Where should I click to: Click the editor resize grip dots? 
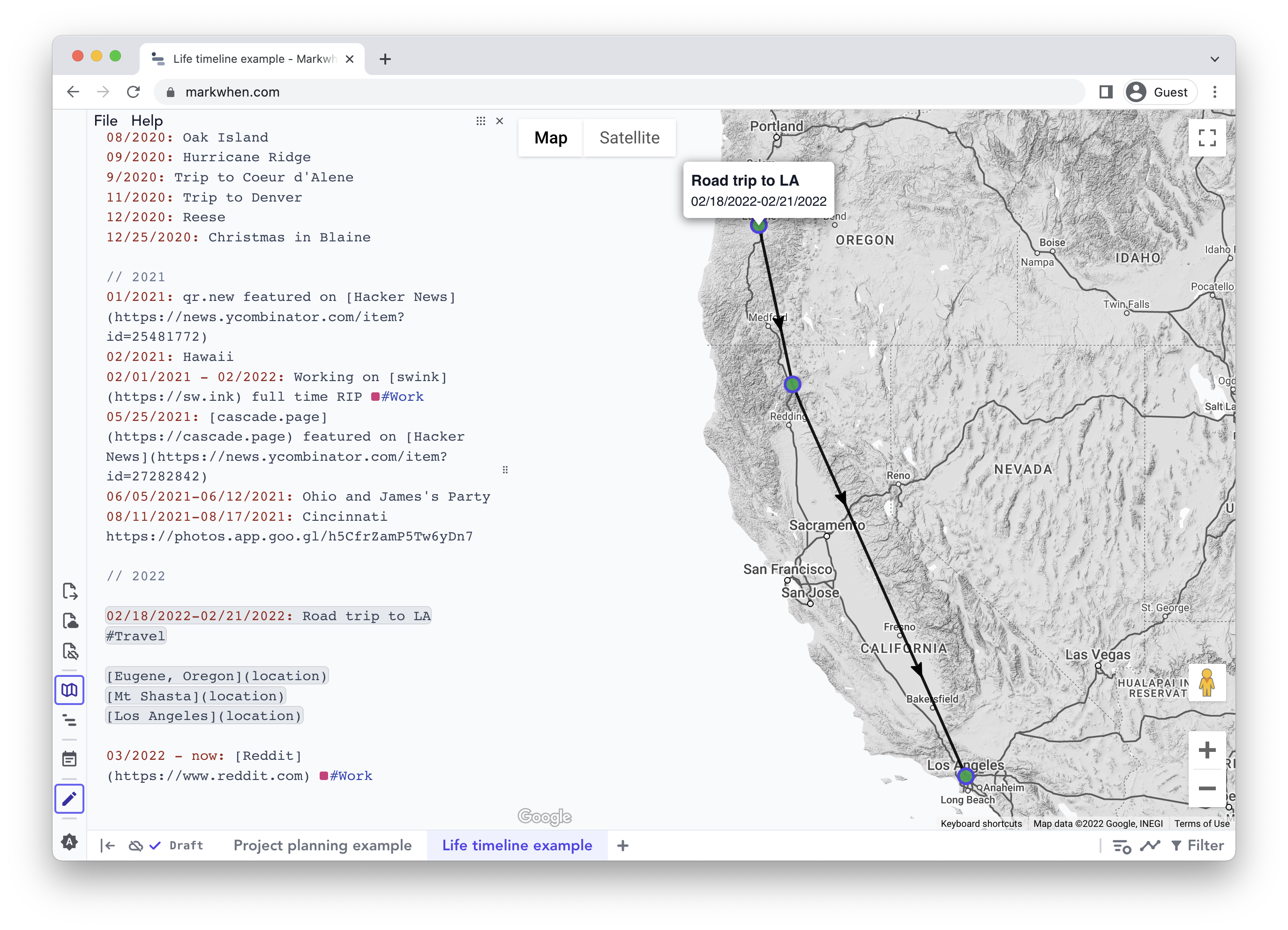tap(505, 470)
